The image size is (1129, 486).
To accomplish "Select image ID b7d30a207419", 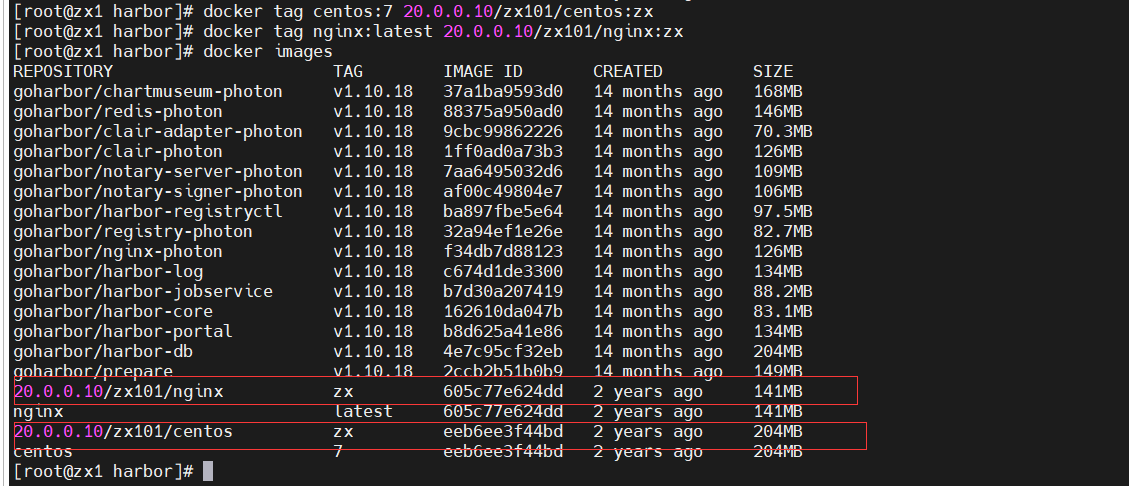I will click(503, 292).
